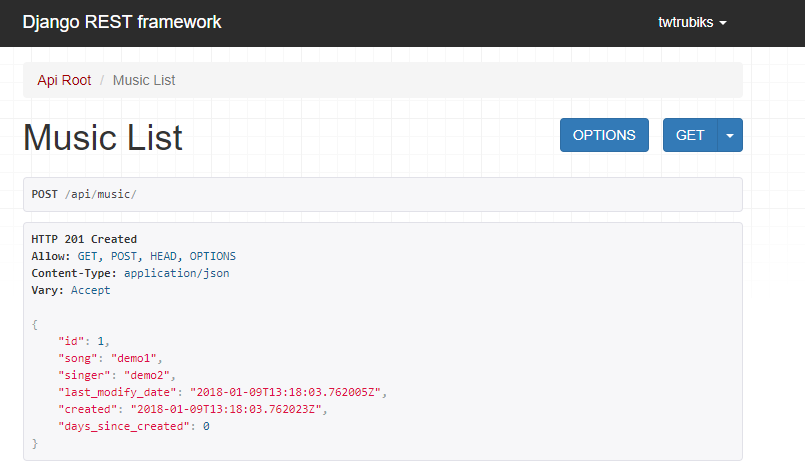The height and width of the screenshot is (470, 805).
Task: Click the closing brace of JSON response
Action: click(x=35, y=443)
